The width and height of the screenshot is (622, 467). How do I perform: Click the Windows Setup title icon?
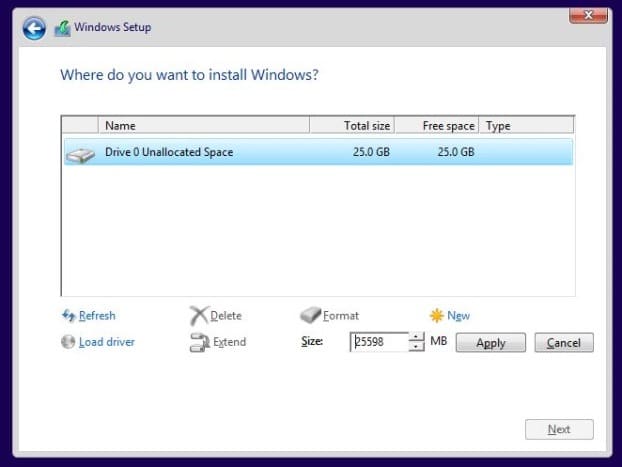(62, 28)
